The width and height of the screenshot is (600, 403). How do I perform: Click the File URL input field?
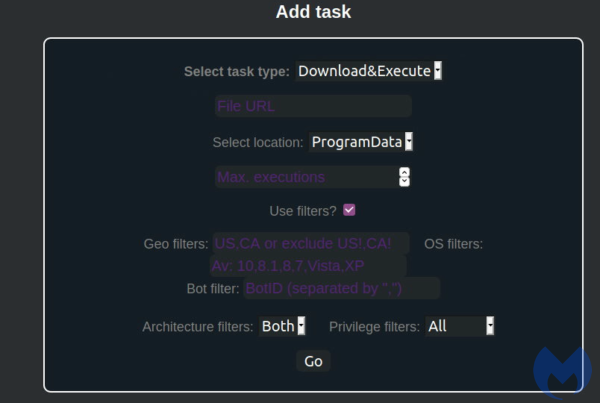click(313, 106)
